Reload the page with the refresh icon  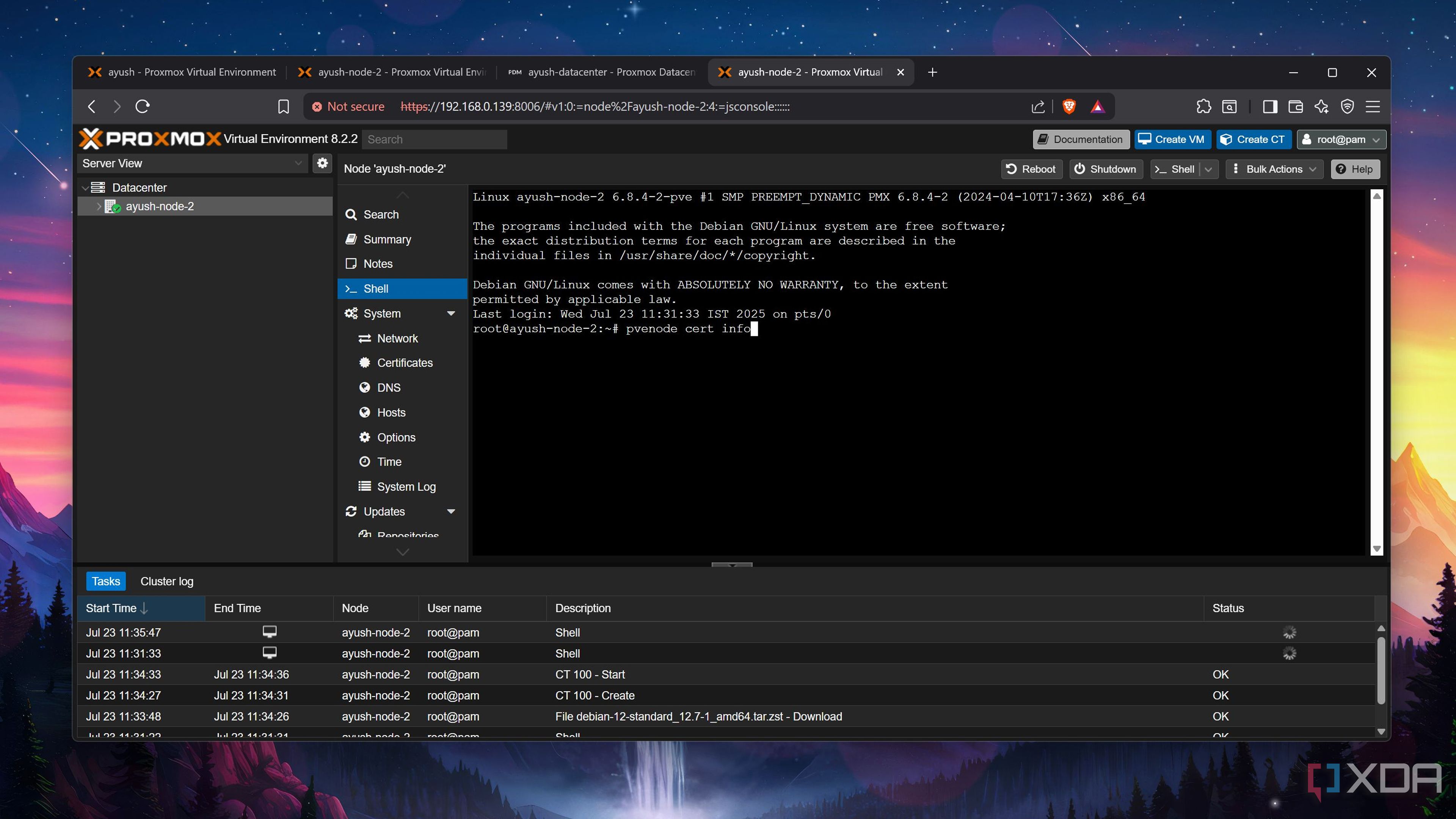coord(143,106)
